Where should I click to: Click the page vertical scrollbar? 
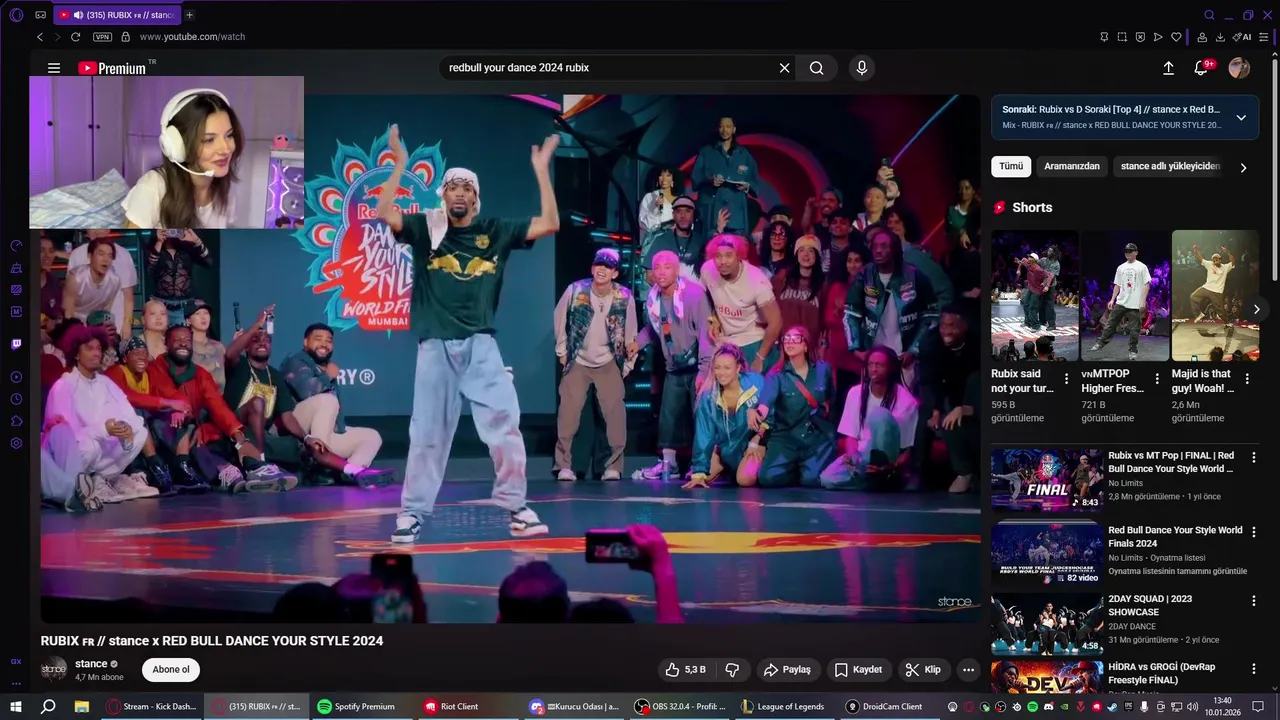[1274, 170]
